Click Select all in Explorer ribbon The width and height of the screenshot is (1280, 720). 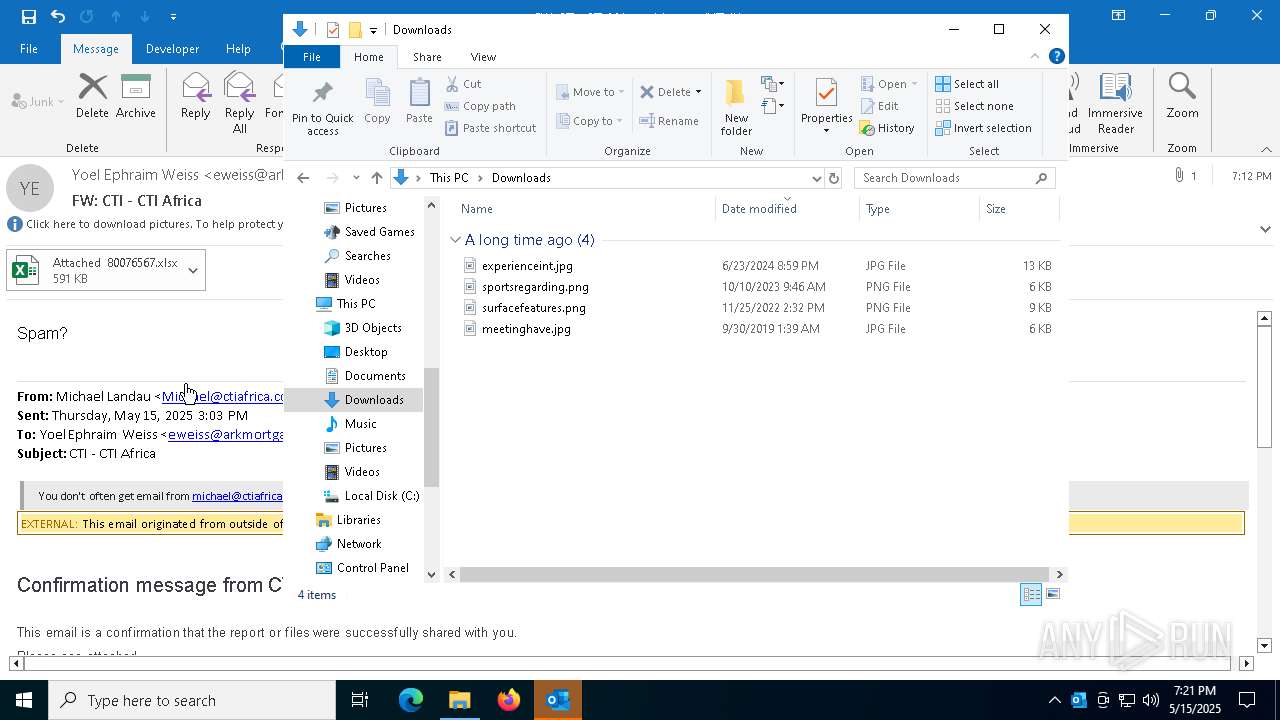966,84
